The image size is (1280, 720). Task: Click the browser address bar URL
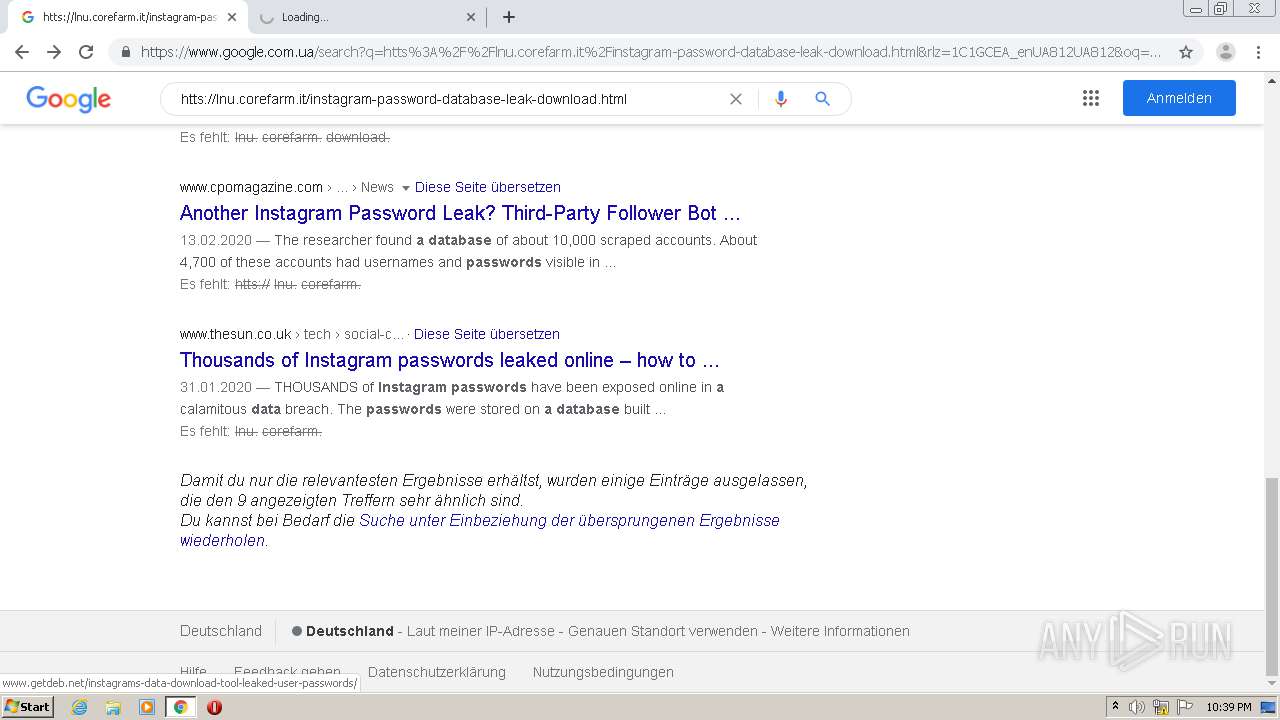(650, 52)
